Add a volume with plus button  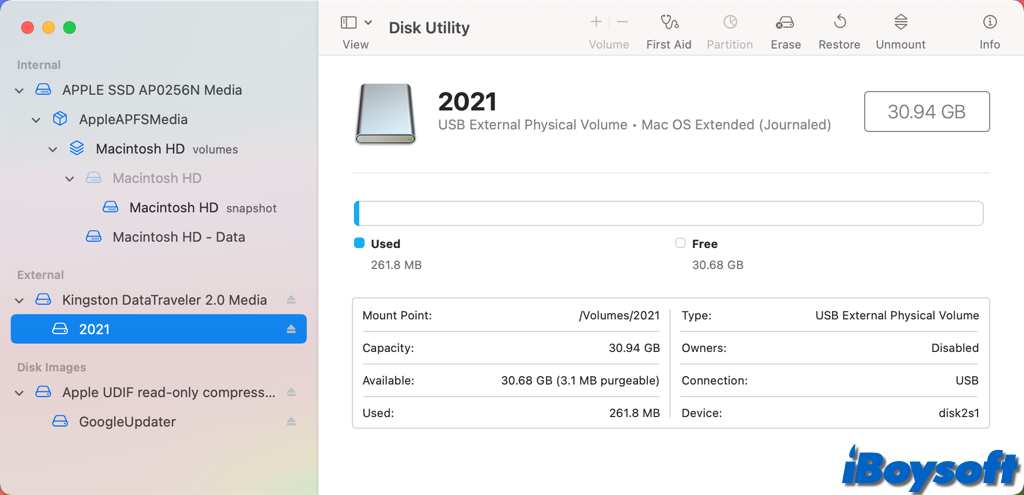[596, 22]
